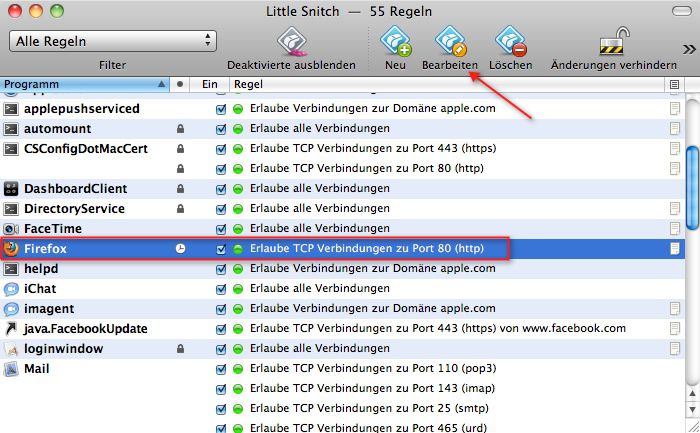Uncheck the iChat rule checkbox
The height and width of the screenshot is (433, 700).
pyautogui.click(x=221, y=289)
